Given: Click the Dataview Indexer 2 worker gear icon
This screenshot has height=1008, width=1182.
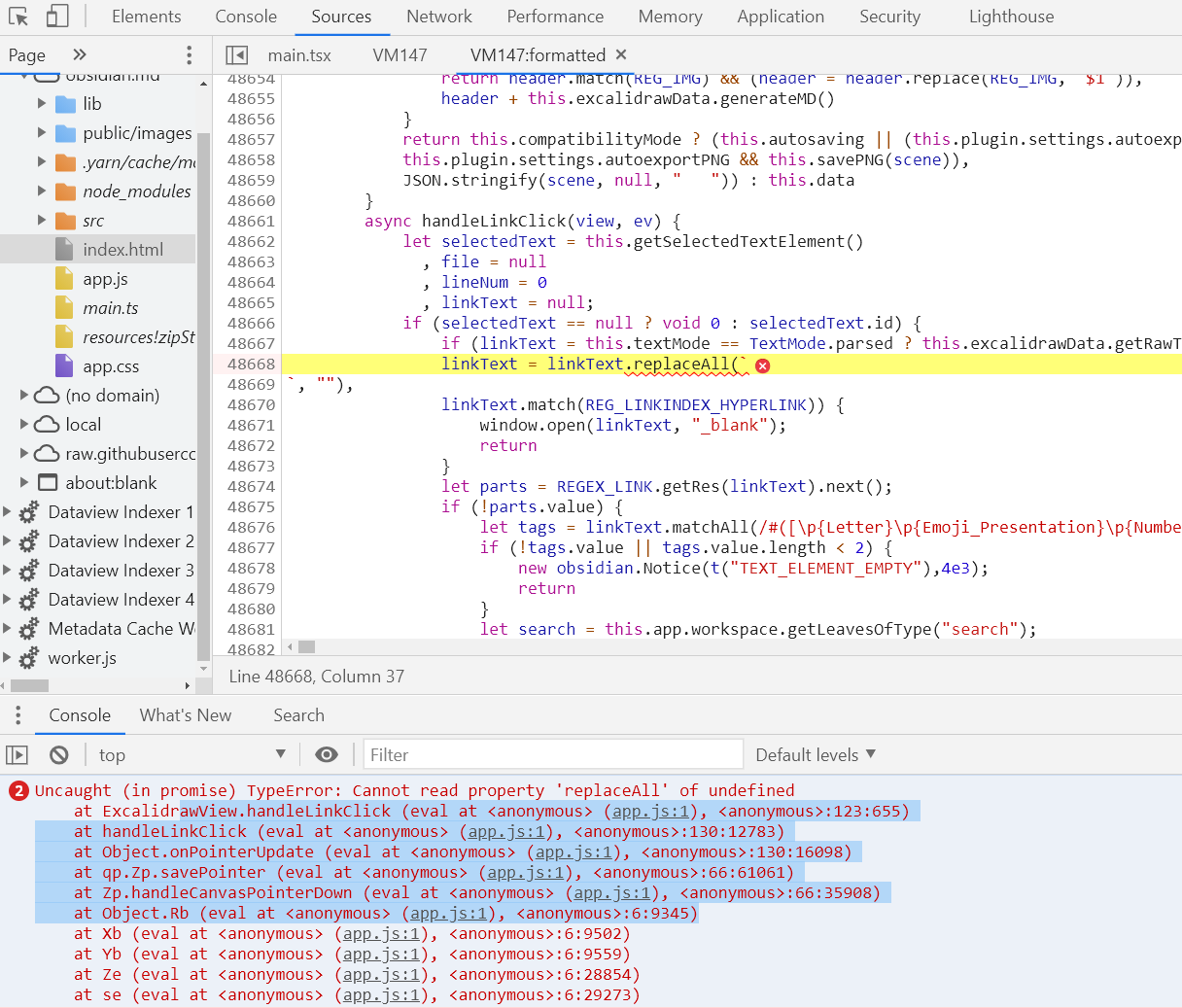Looking at the screenshot, I should click(x=29, y=541).
